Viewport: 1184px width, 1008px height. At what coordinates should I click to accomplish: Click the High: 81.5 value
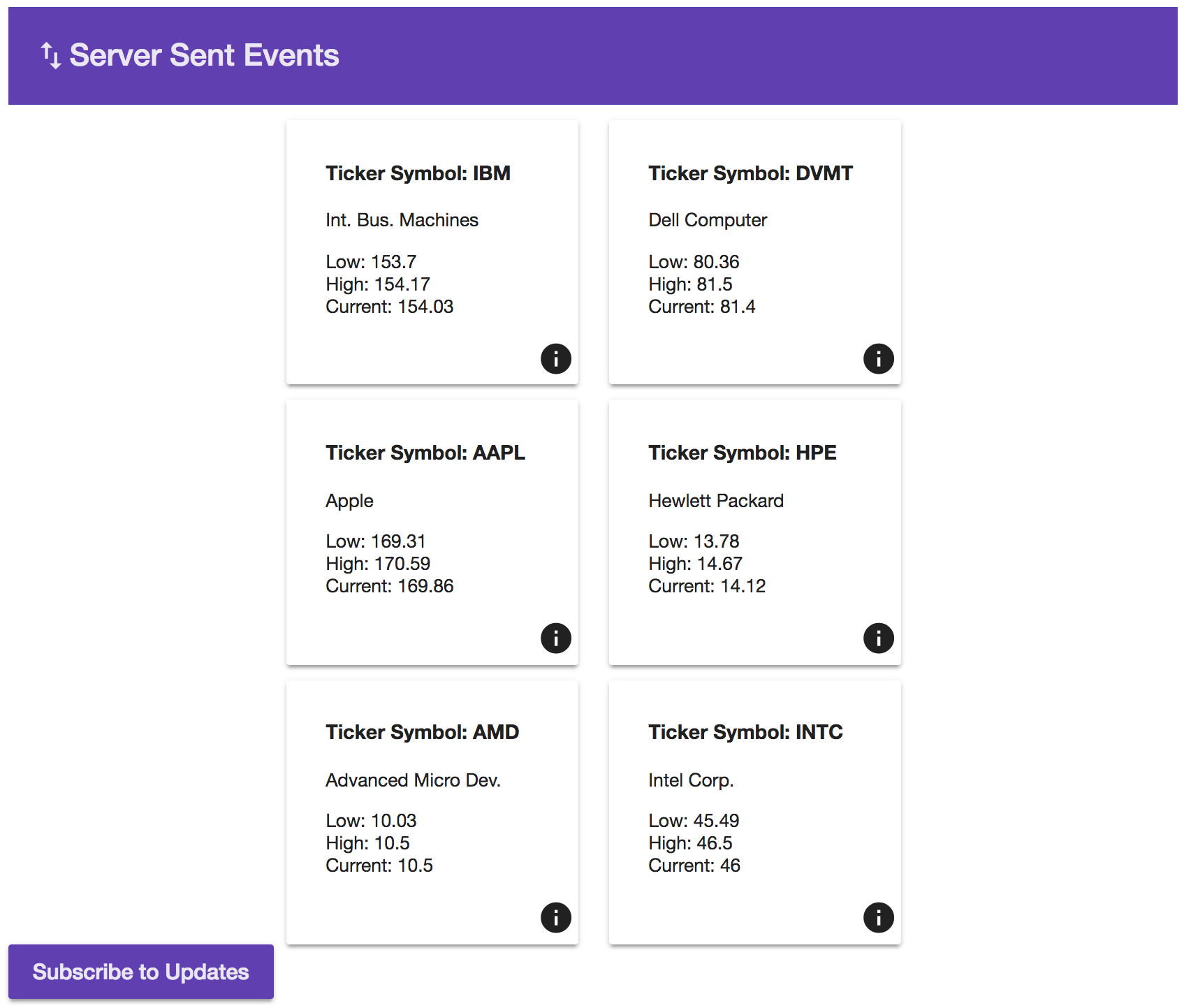(x=690, y=284)
